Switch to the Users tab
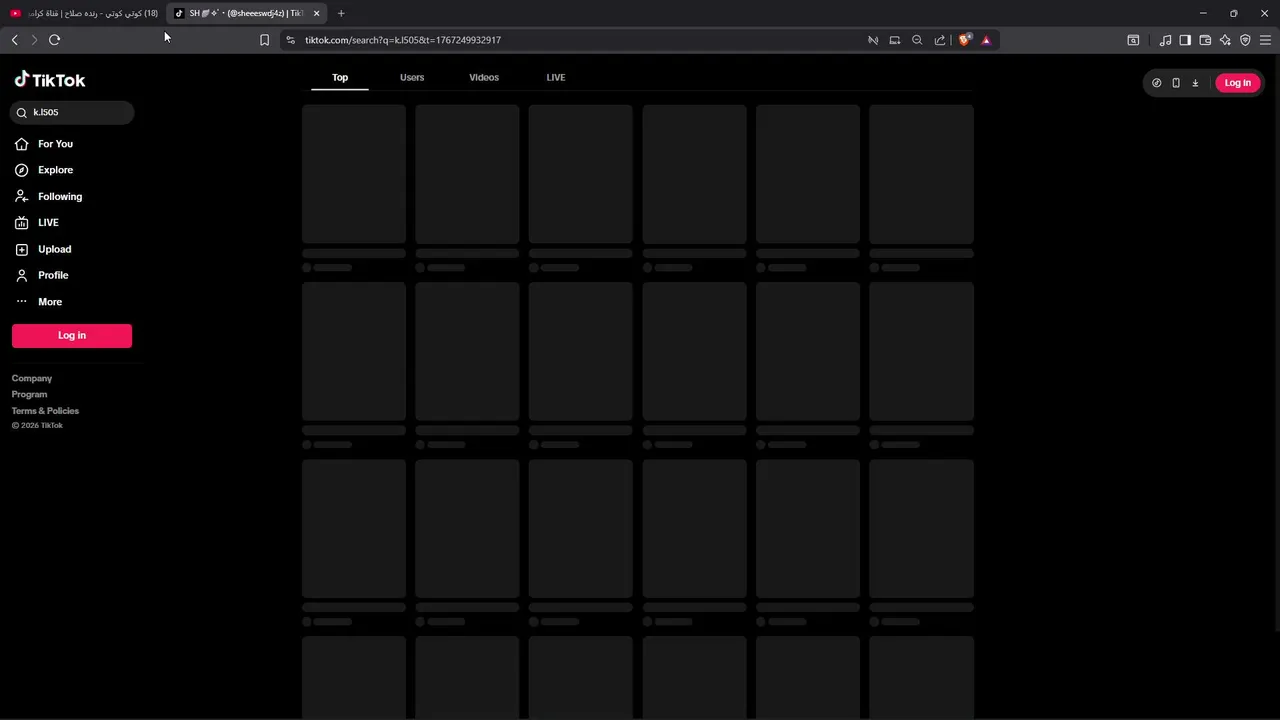The image size is (1280, 720). point(412,77)
